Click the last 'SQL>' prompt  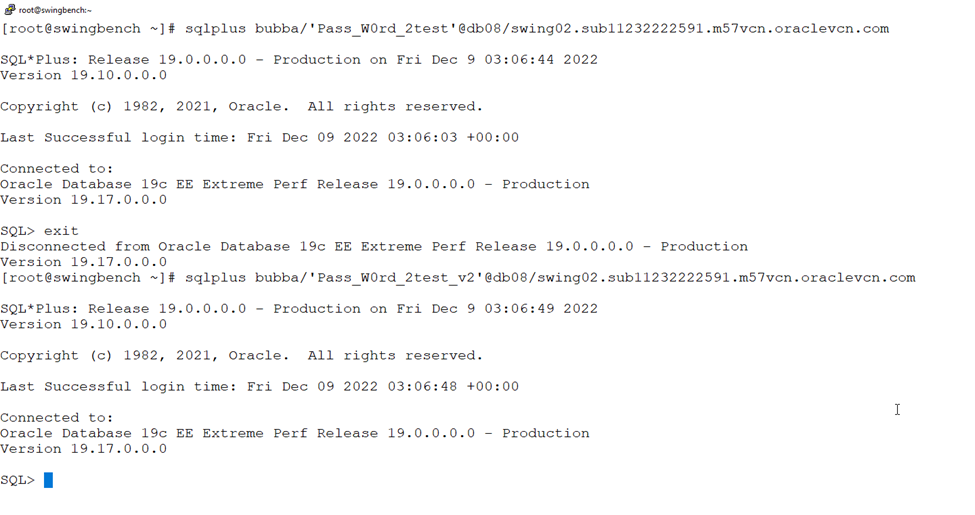click(17, 480)
